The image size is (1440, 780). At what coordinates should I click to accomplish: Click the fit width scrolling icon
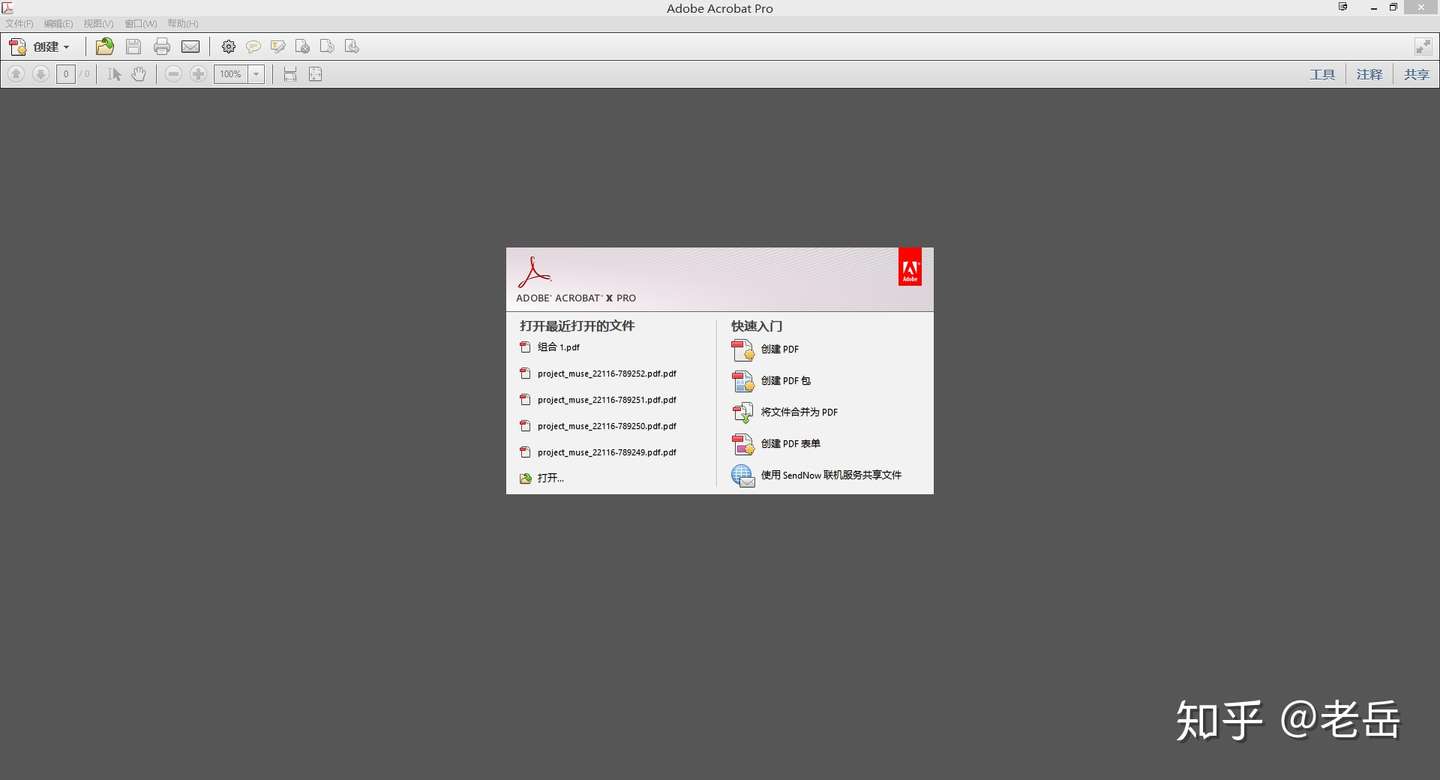tap(290, 74)
